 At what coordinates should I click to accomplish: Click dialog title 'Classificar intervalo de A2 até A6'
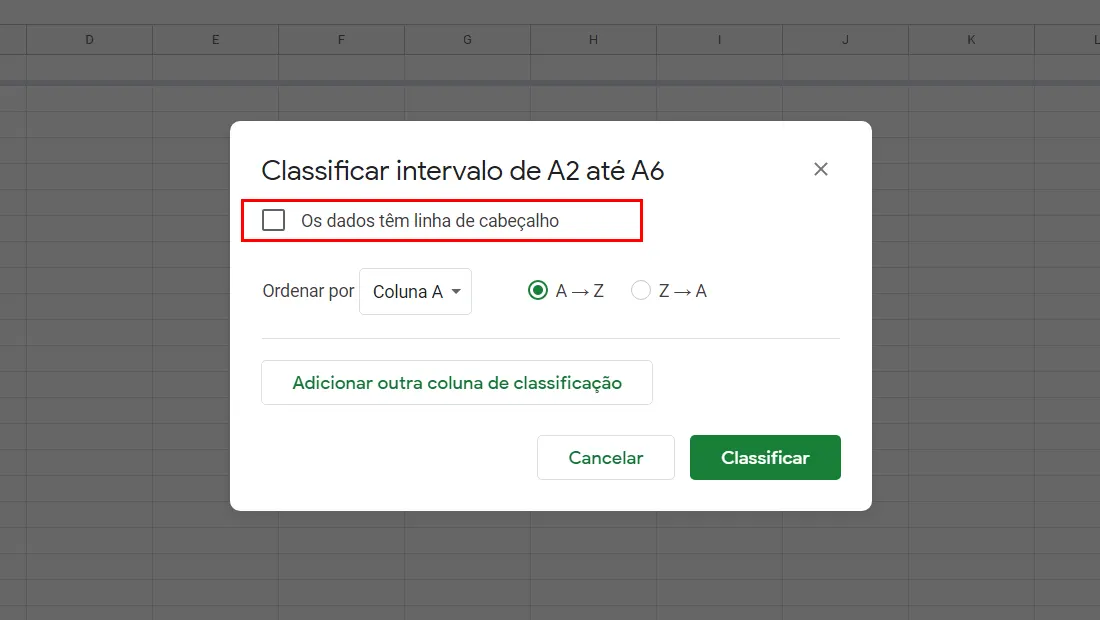coord(462,170)
